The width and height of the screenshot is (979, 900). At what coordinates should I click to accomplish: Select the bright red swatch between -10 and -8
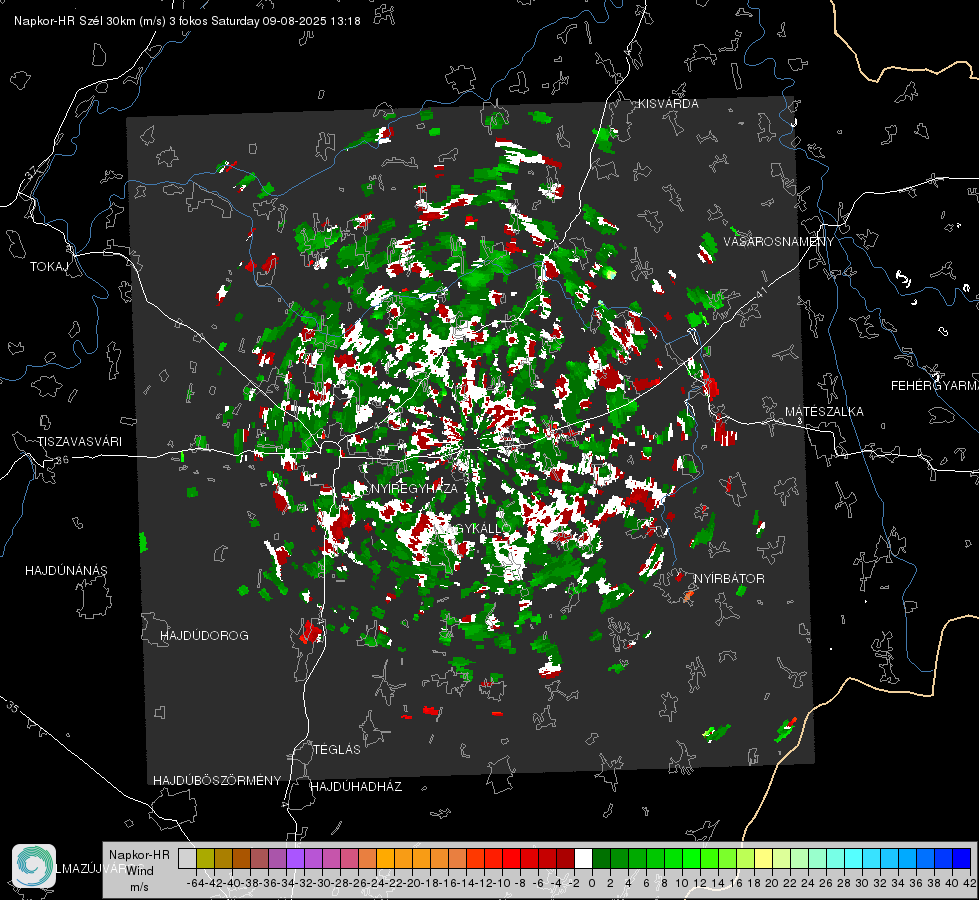[511, 858]
